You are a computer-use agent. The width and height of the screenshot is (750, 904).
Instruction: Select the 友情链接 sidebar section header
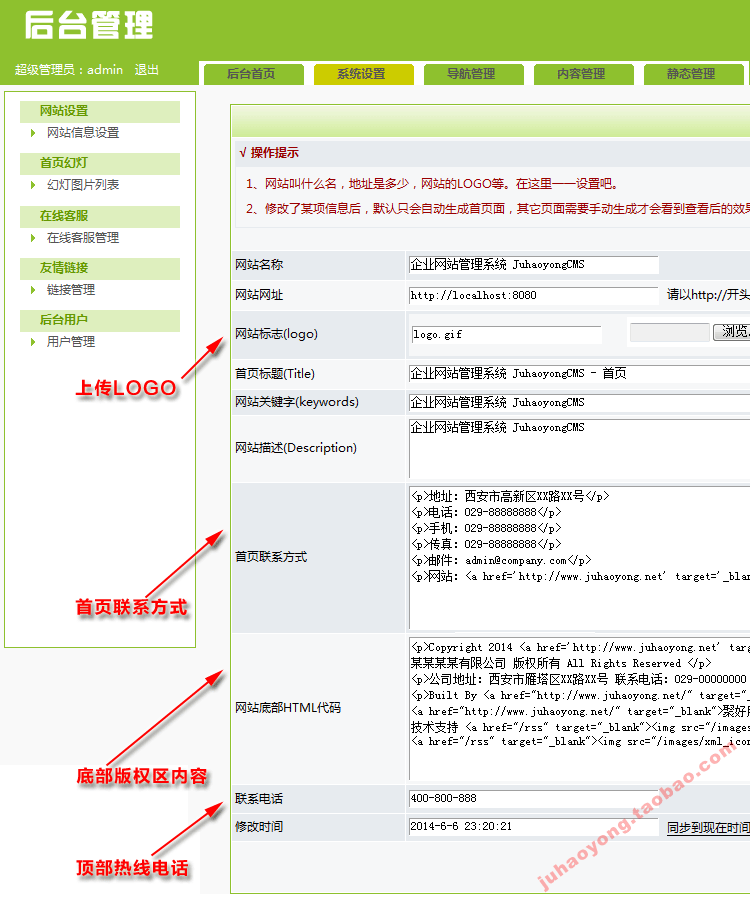tap(100, 268)
